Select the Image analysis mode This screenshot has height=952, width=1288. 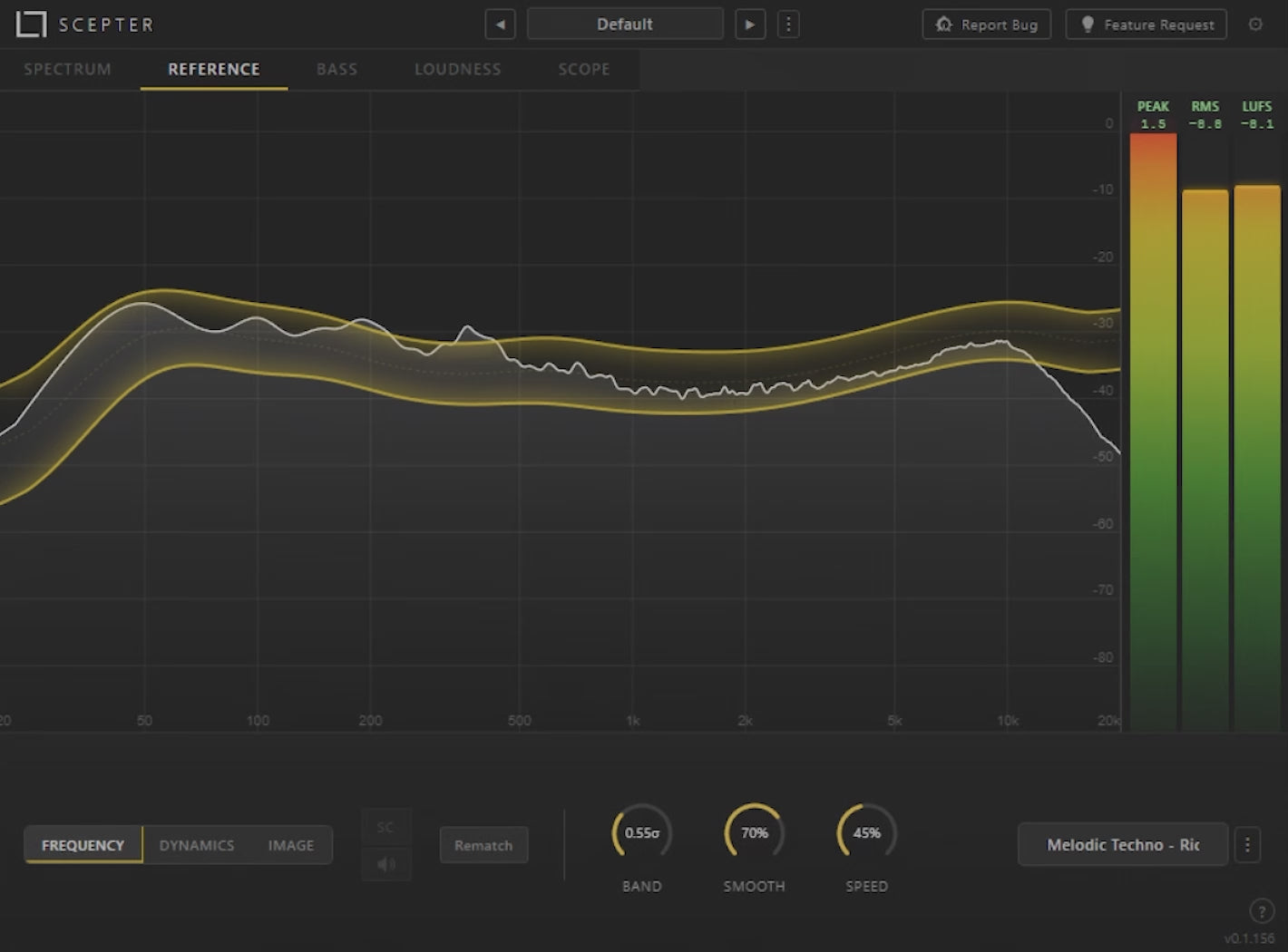click(291, 845)
